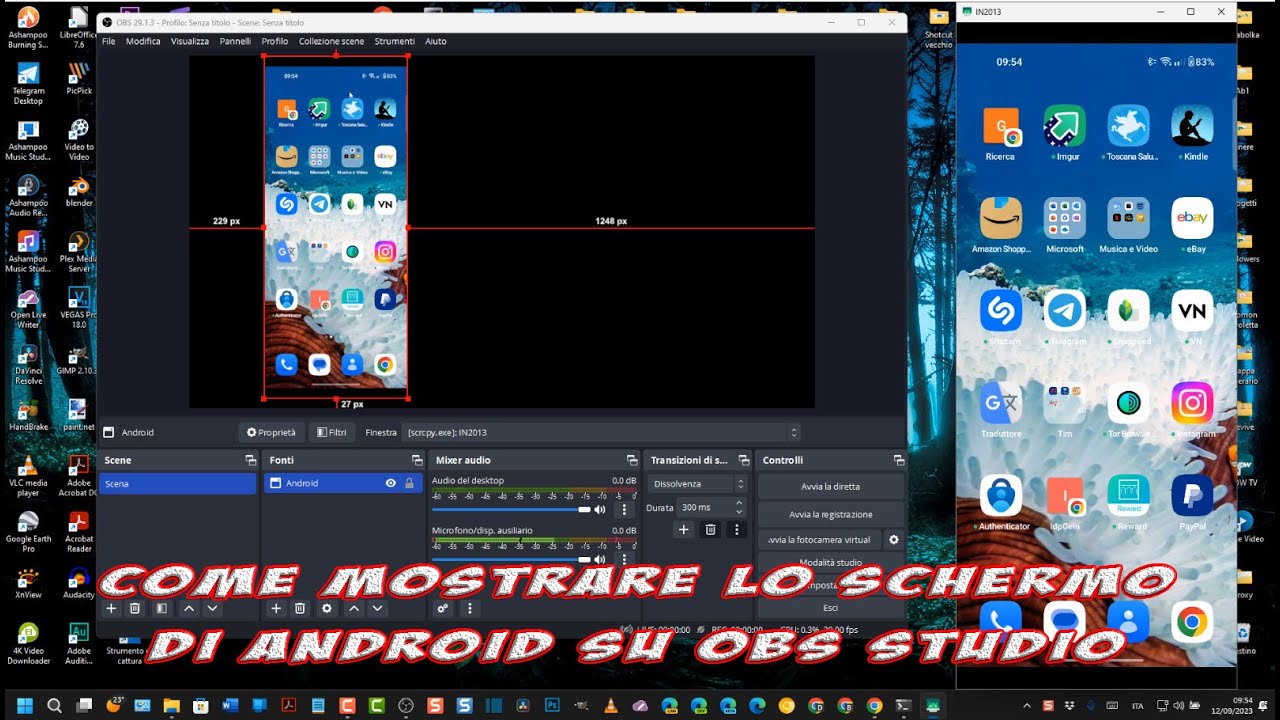Move the Android source down
Viewport: 1280px width, 720px height.
pyautogui.click(x=377, y=608)
